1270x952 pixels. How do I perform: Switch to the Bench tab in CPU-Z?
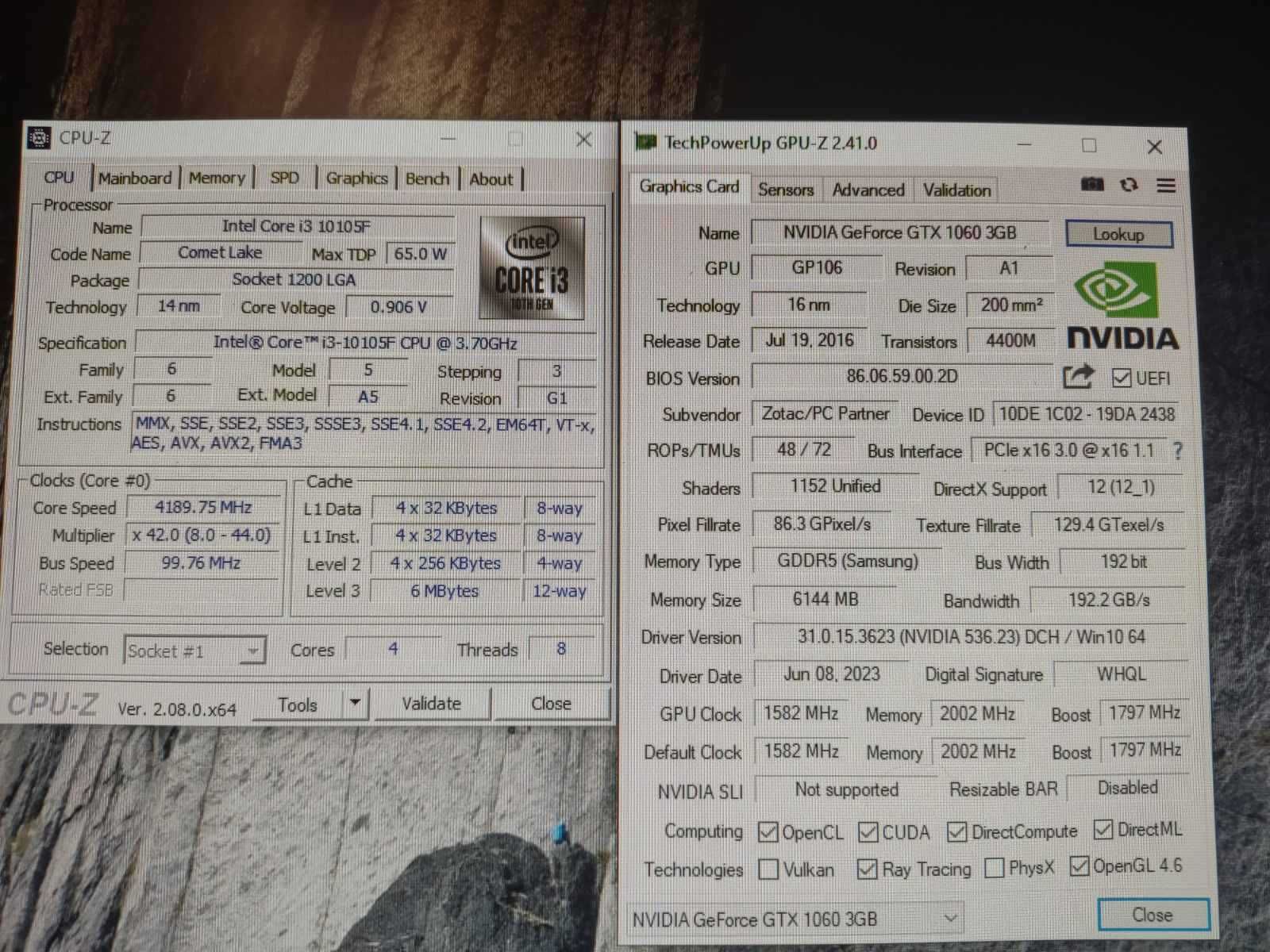[x=427, y=178]
